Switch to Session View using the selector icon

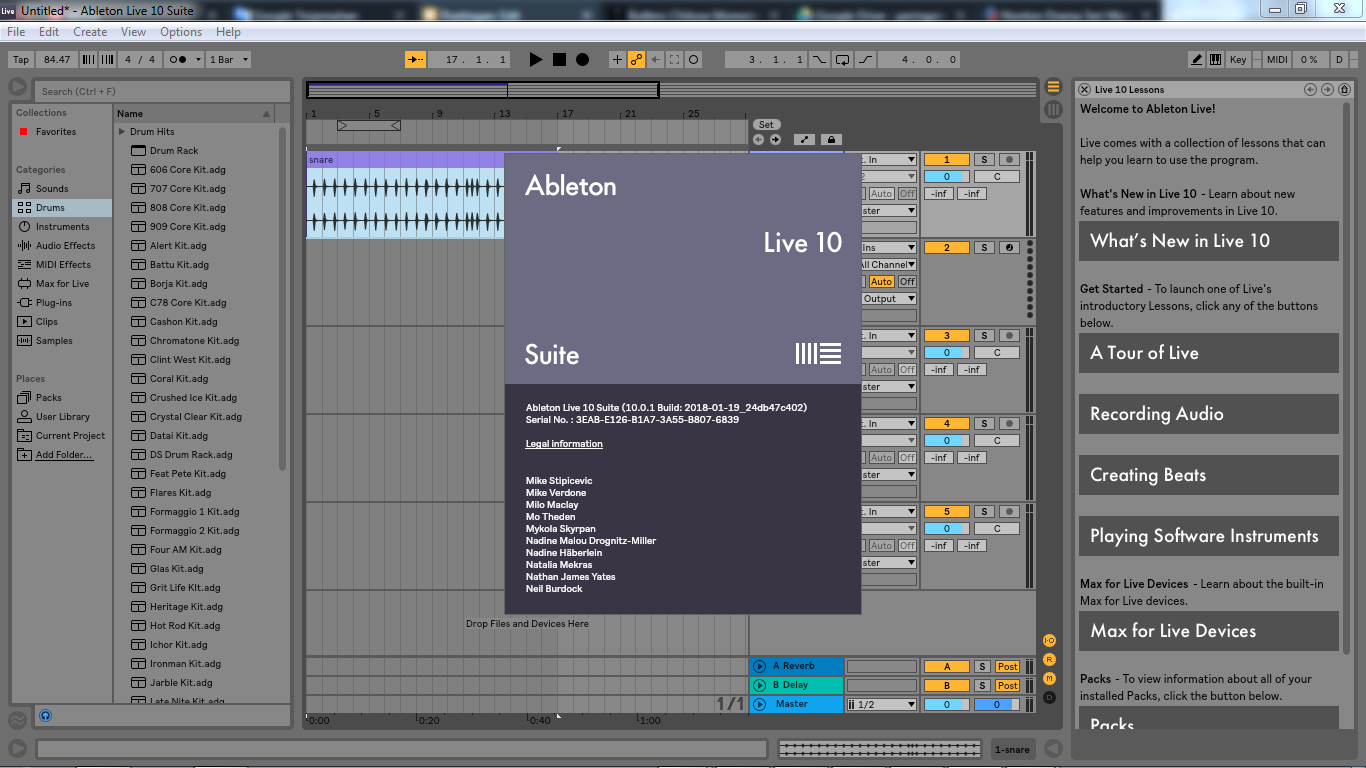tap(1053, 109)
